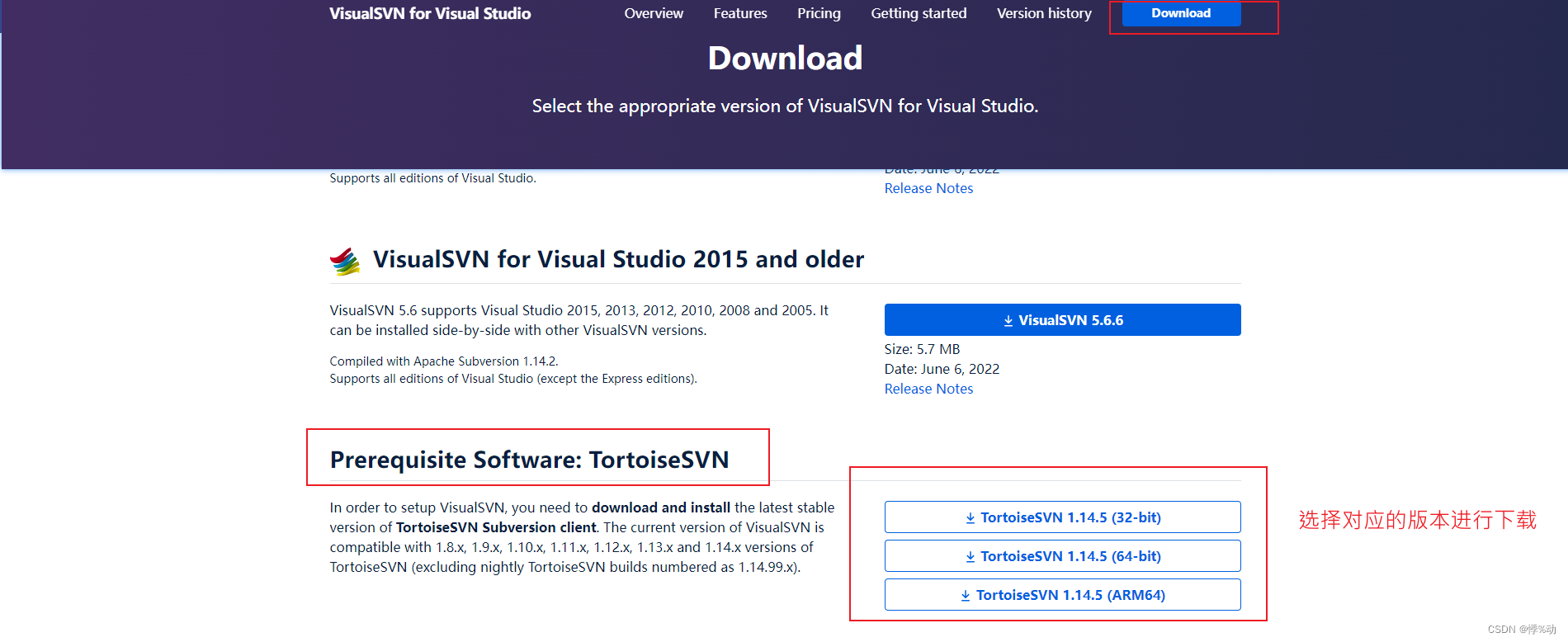This screenshot has width=1568, height=642.
Task: Click the bold 'TortoiseSVN Subversion client' text
Action: [x=496, y=527]
